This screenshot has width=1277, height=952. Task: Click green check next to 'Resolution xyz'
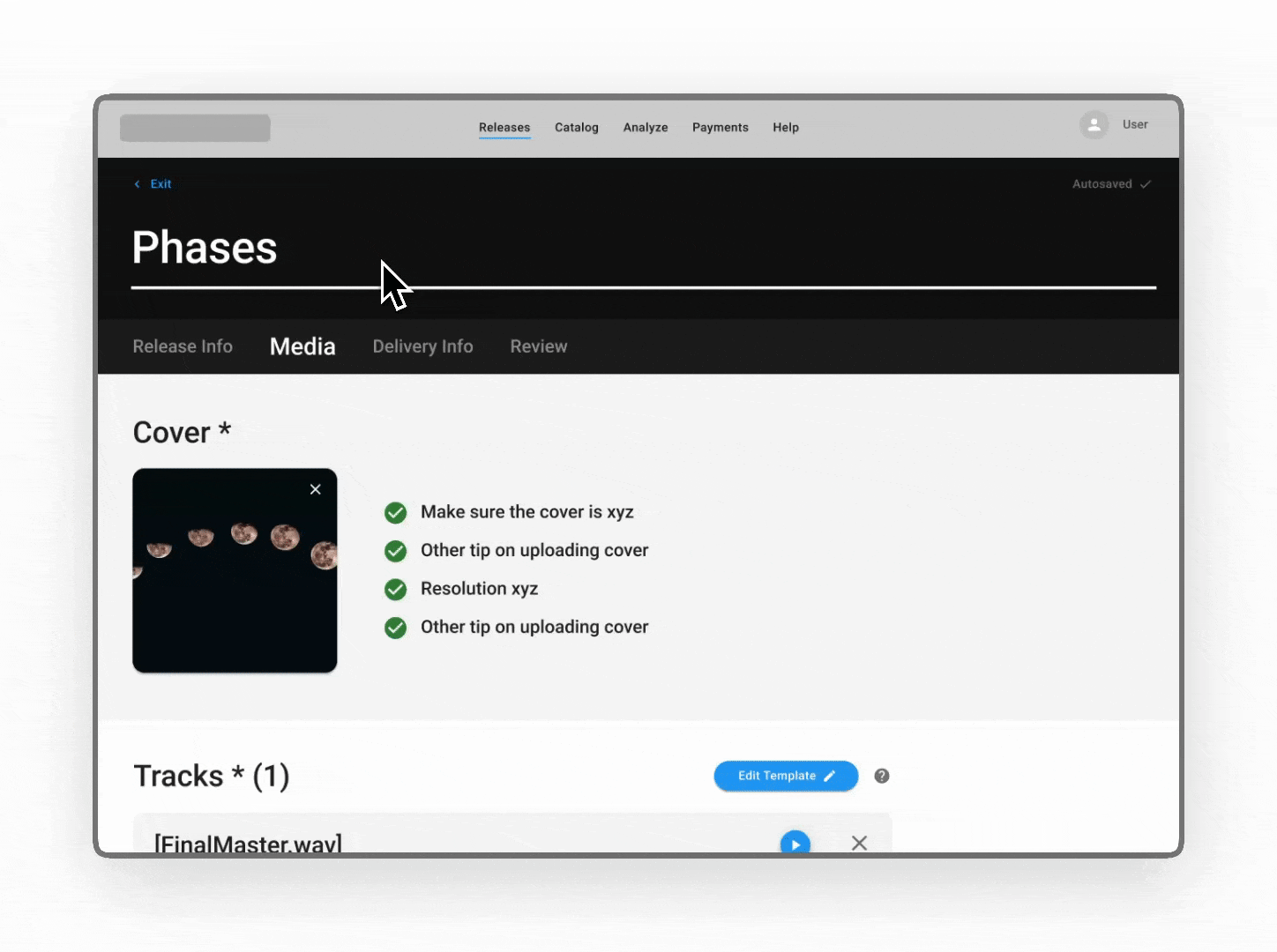click(x=396, y=589)
